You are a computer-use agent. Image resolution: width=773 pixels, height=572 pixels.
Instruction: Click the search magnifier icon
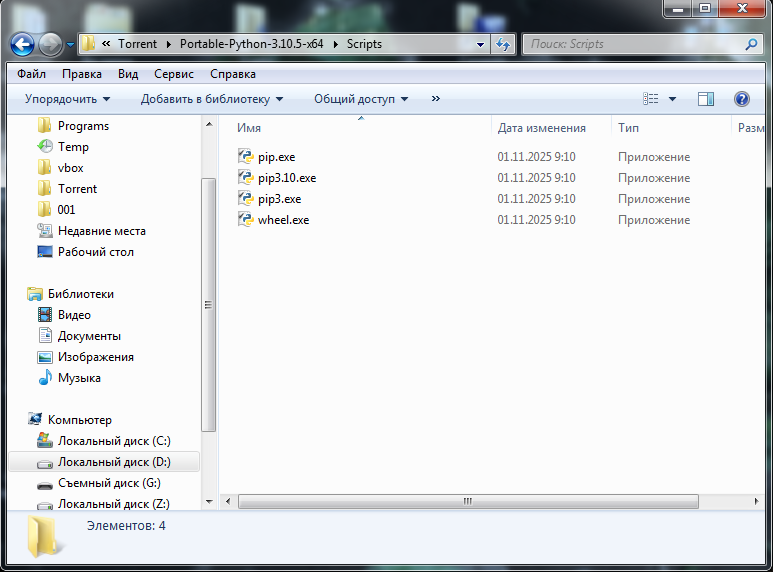coord(751,44)
